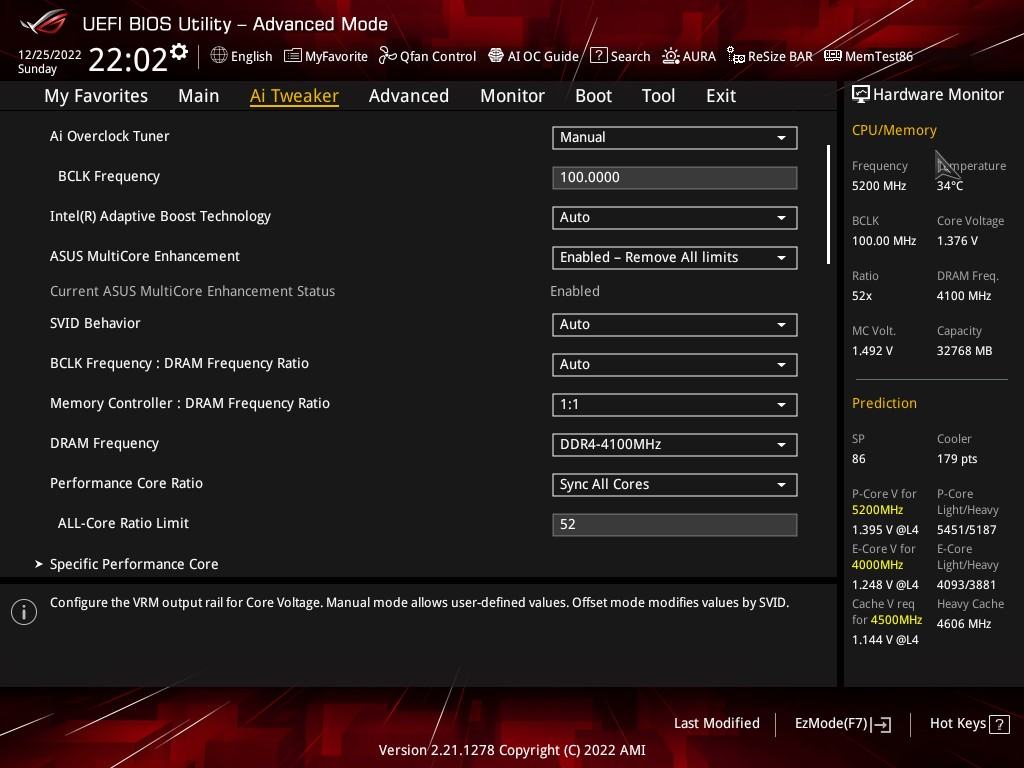Open MyFavorite from the top bar

[326, 56]
